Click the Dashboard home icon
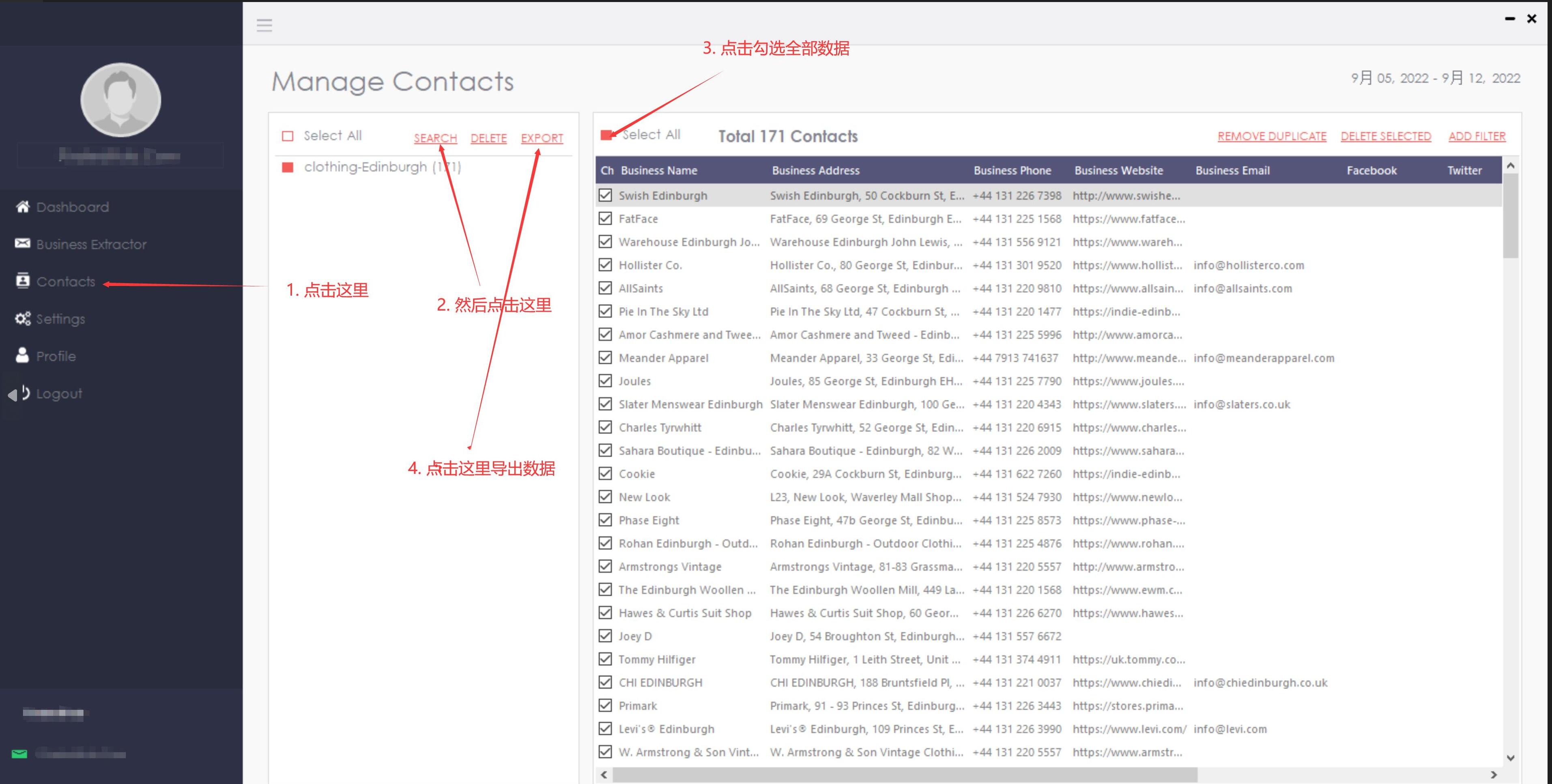Image resolution: width=1552 pixels, height=784 pixels. (x=23, y=207)
